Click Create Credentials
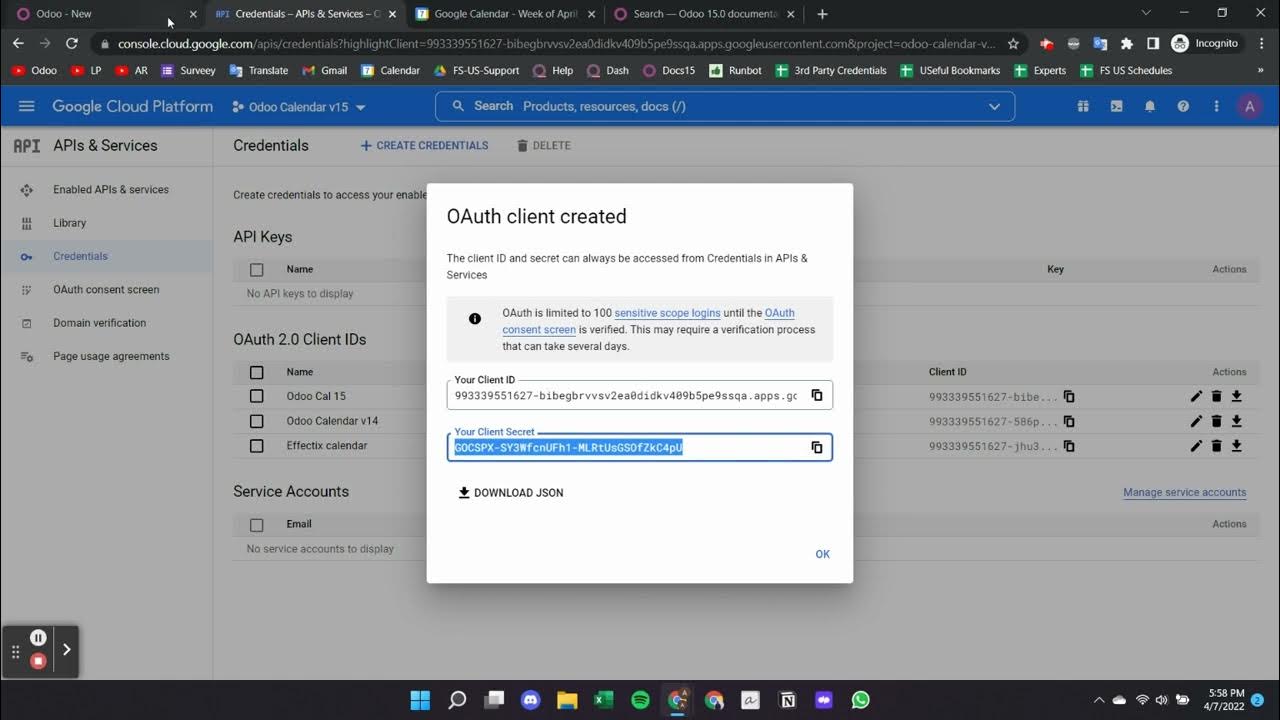The width and height of the screenshot is (1280, 720). [x=424, y=145]
